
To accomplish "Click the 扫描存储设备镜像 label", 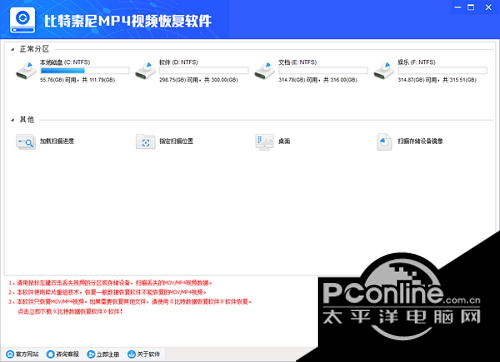I will [420, 141].
